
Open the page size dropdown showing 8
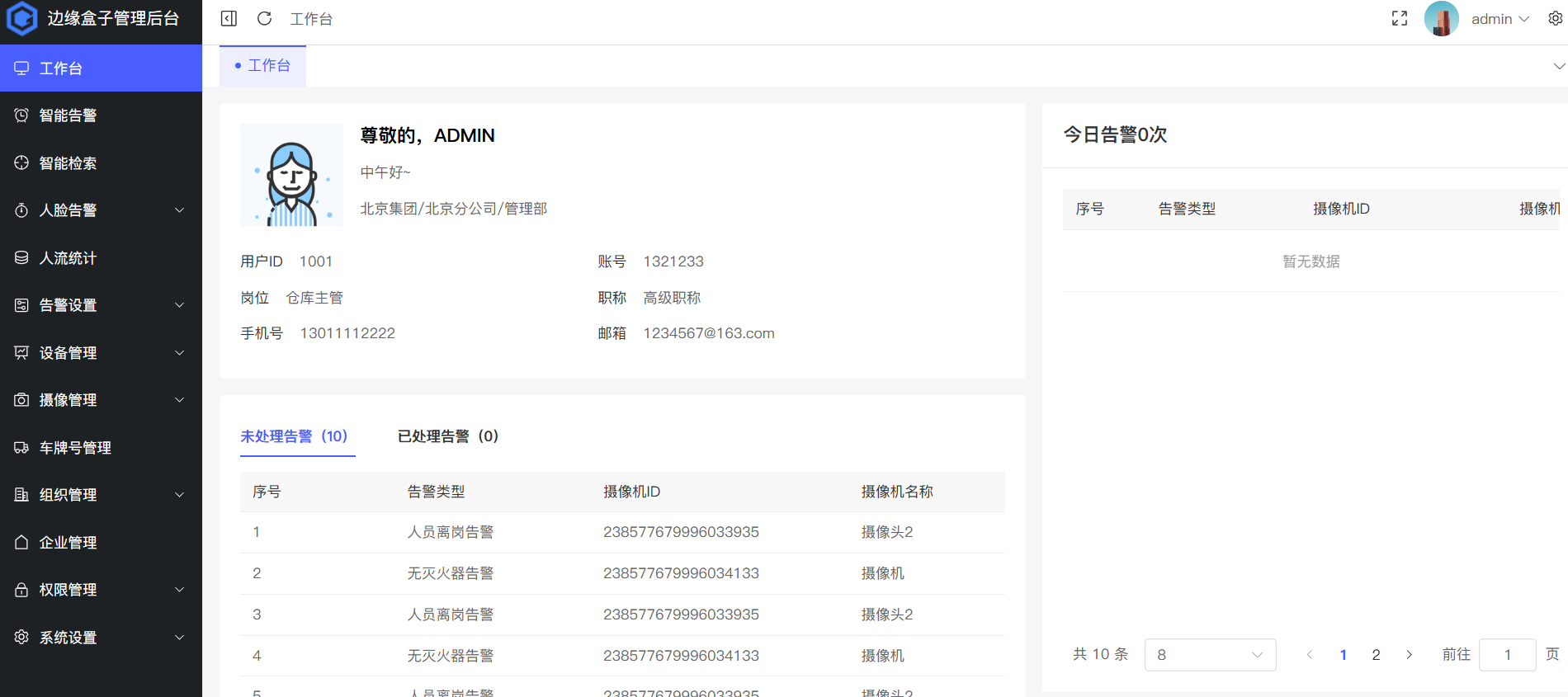(x=1209, y=655)
